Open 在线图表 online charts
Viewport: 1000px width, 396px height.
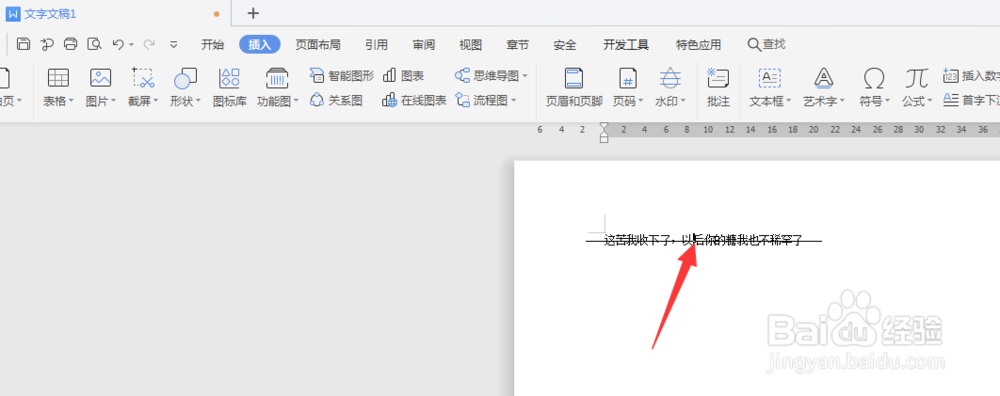point(414,100)
